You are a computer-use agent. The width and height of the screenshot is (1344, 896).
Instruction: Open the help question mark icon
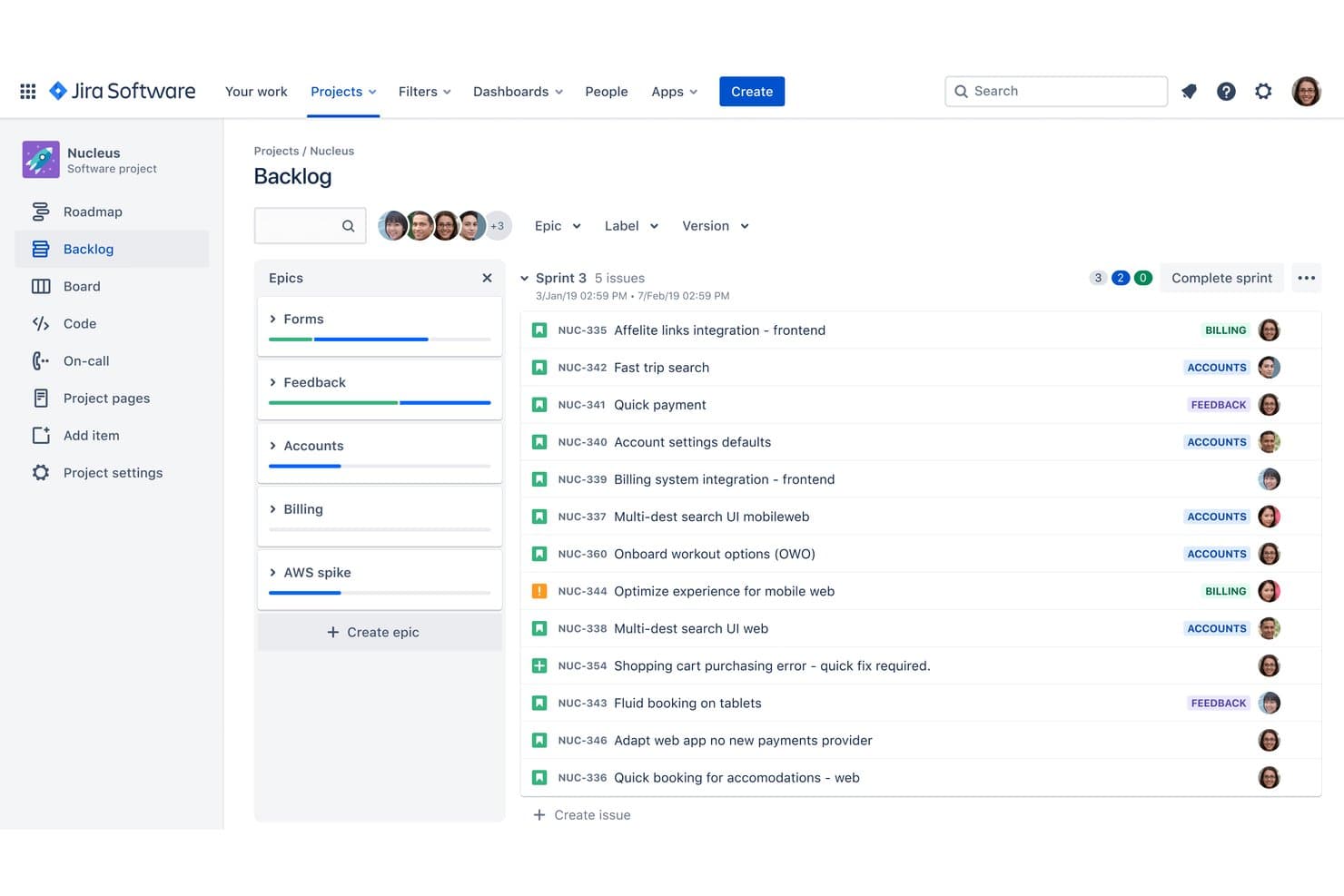click(1226, 91)
